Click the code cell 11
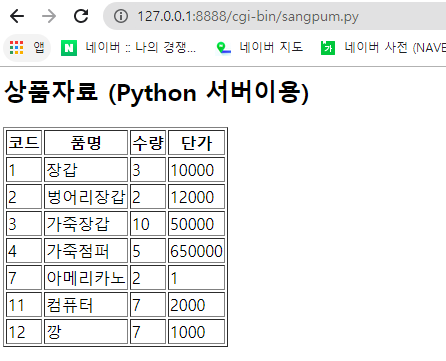 point(24,305)
